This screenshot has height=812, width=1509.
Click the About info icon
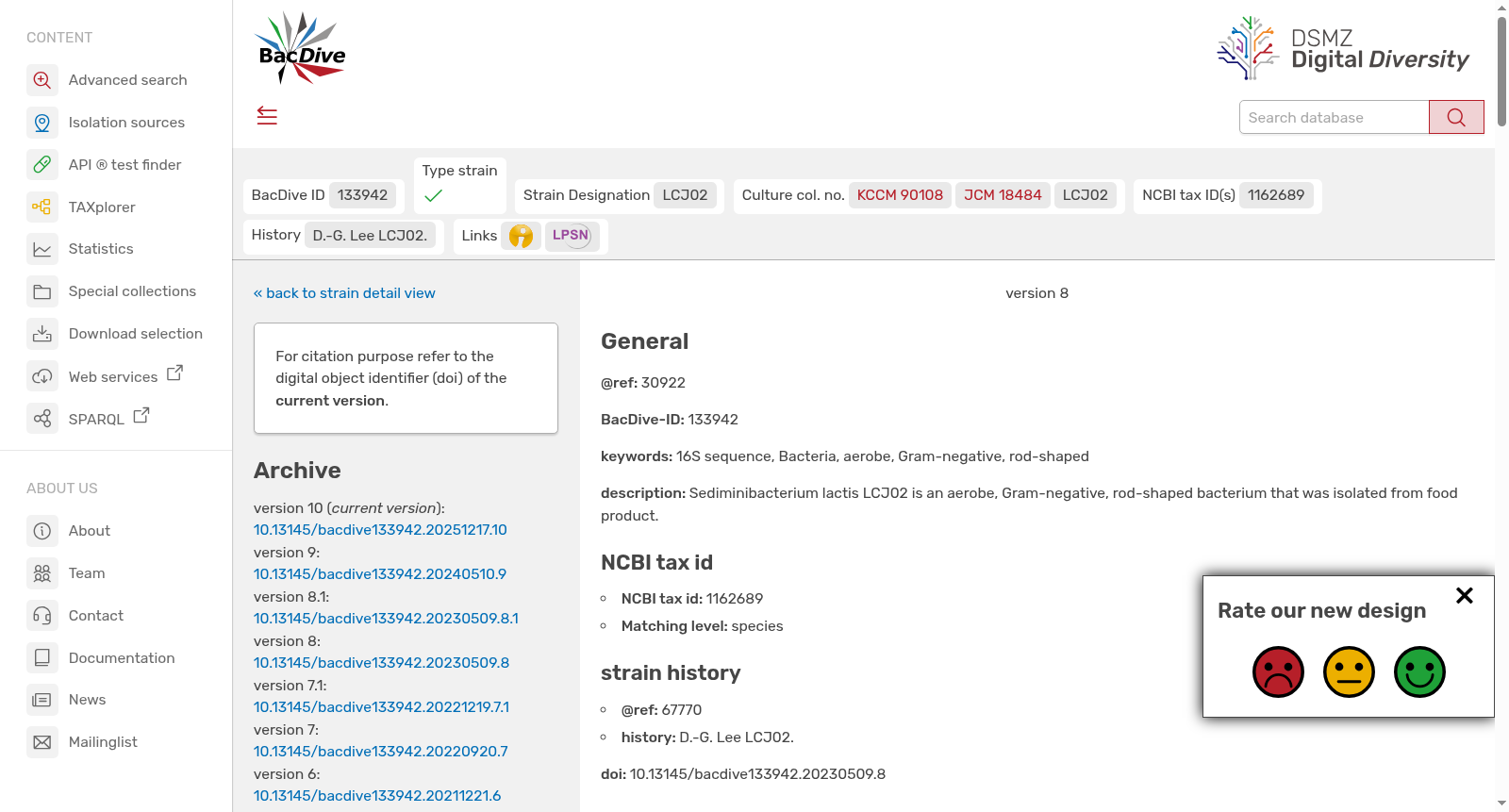click(x=42, y=531)
